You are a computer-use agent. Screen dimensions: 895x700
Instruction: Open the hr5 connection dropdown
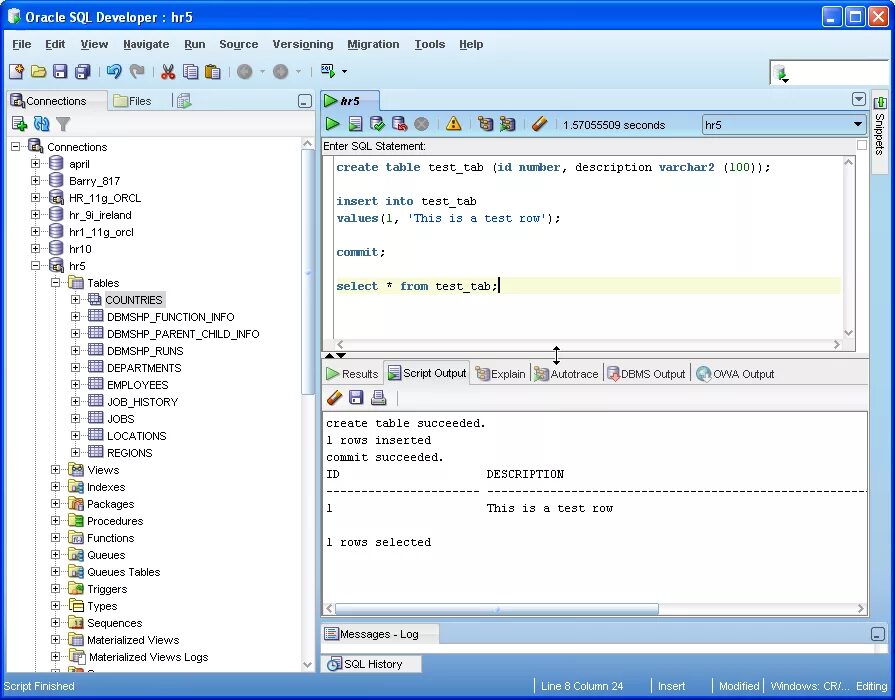[858, 125]
